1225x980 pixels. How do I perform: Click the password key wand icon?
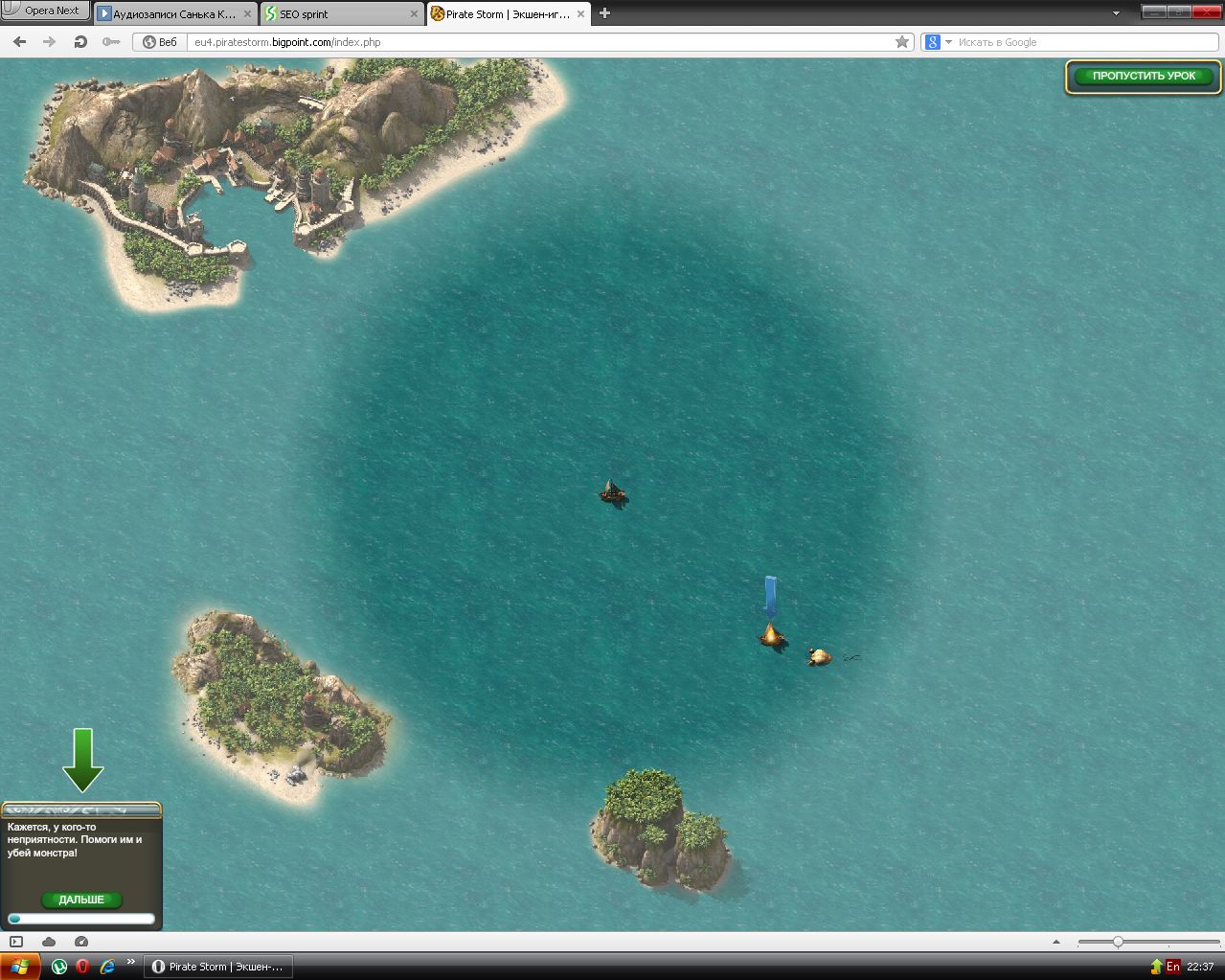[x=111, y=42]
